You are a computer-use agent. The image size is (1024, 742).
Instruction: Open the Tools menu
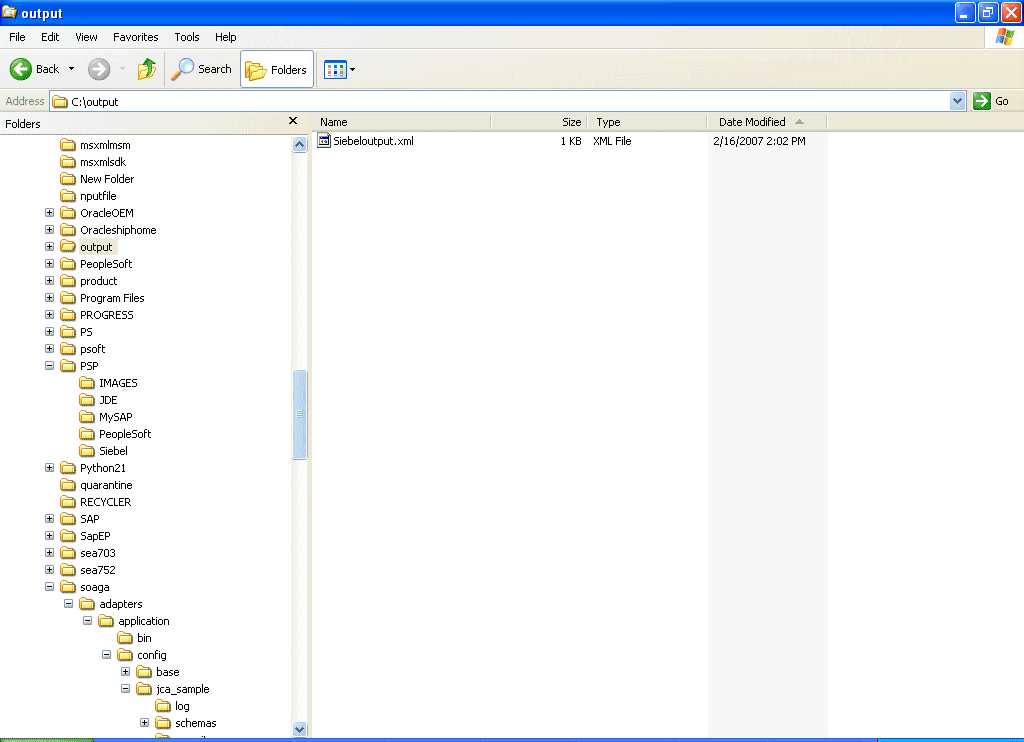click(x=186, y=37)
